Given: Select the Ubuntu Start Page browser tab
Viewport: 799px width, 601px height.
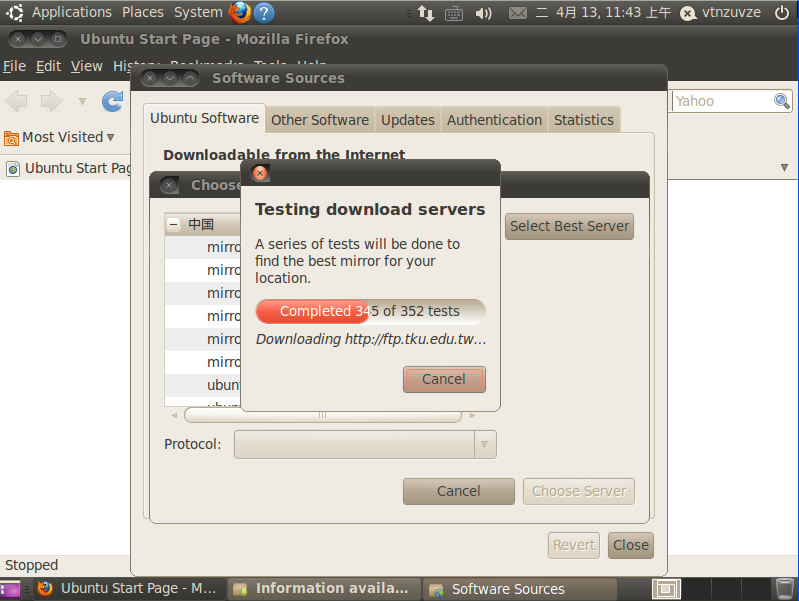Looking at the screenshot, I should tap(66, 168).
